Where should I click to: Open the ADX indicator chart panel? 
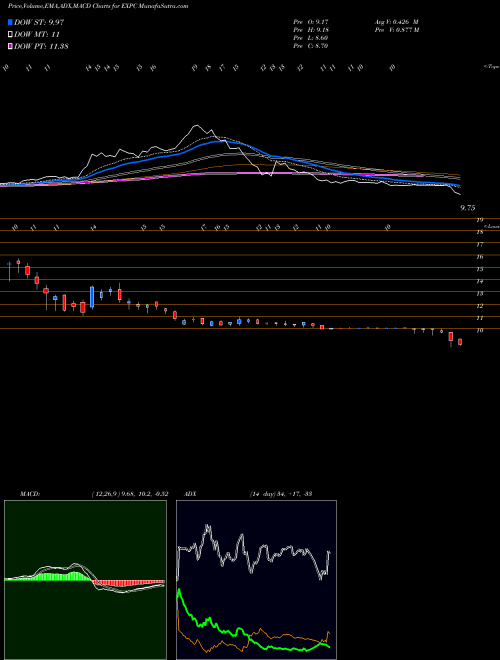256,580
